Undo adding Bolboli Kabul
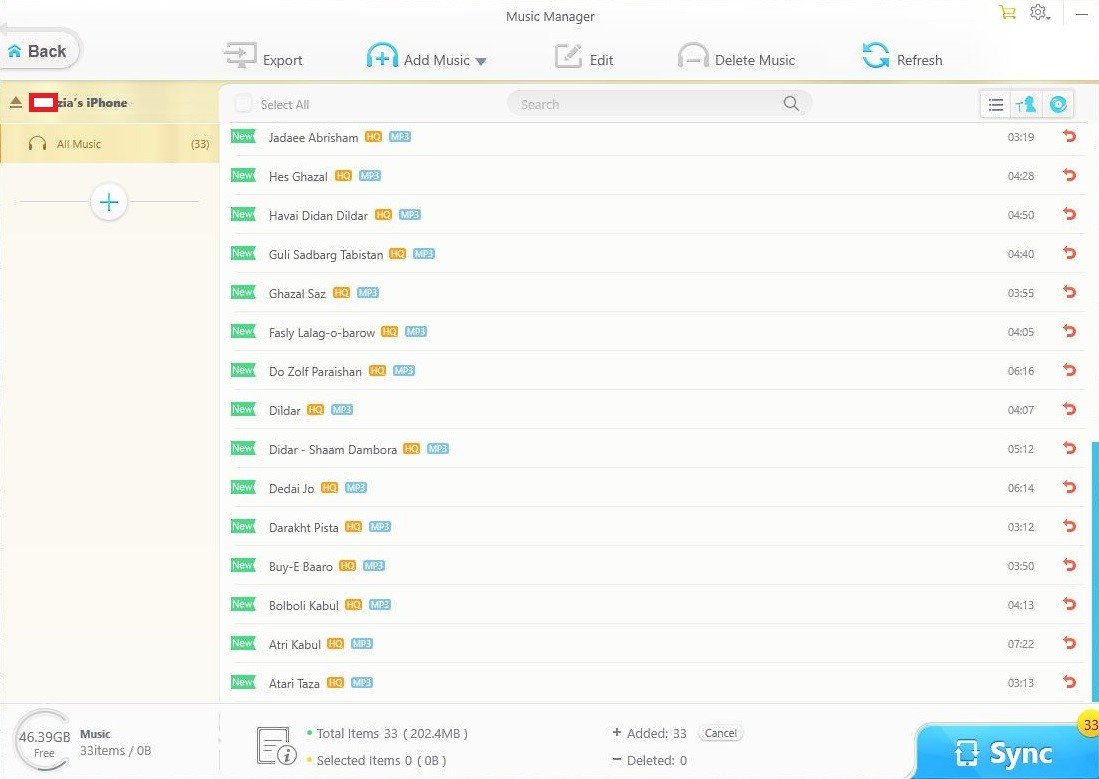This screenshot has height=779, width=1099. pyautogui.click(x=1069, y=604)
